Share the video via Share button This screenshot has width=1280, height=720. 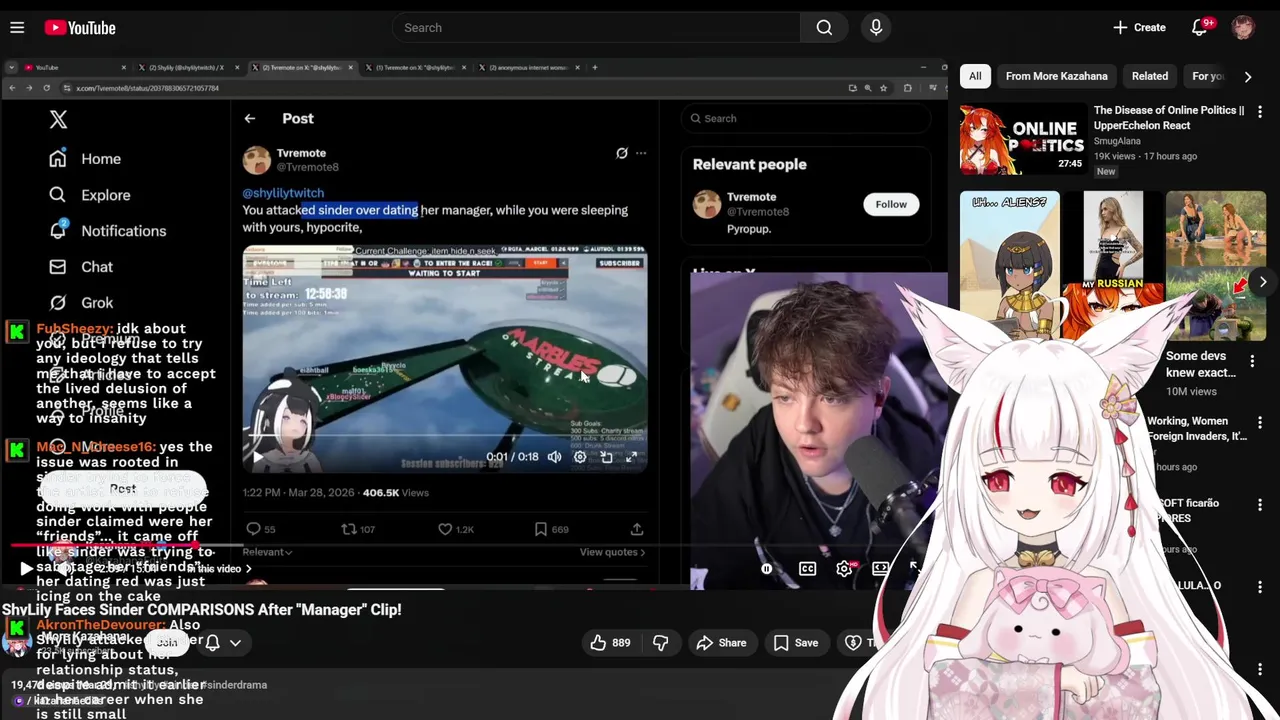[721, 643]
